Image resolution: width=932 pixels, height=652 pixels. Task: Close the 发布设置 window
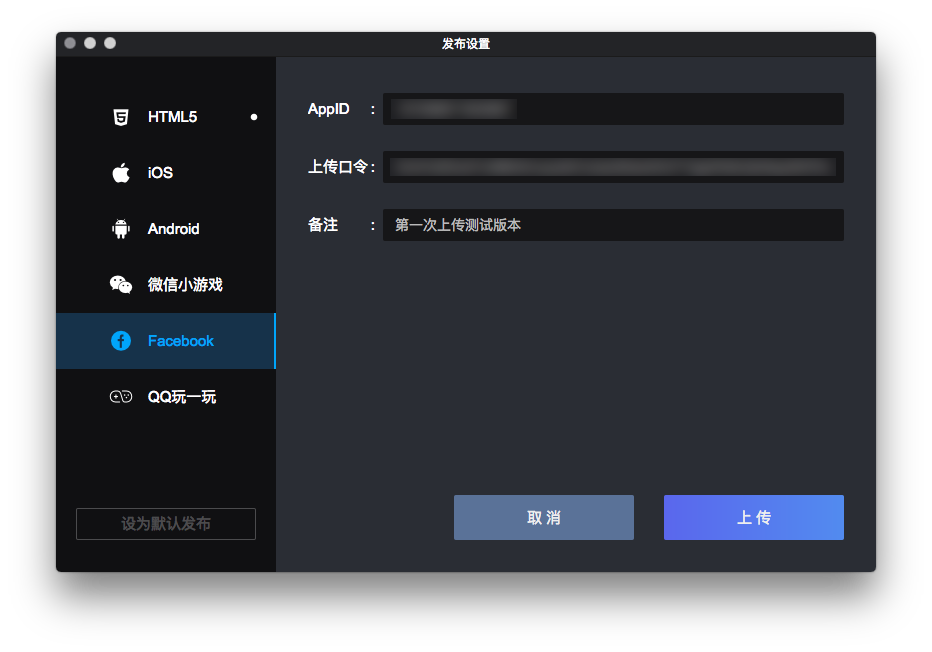pos(70,43)
